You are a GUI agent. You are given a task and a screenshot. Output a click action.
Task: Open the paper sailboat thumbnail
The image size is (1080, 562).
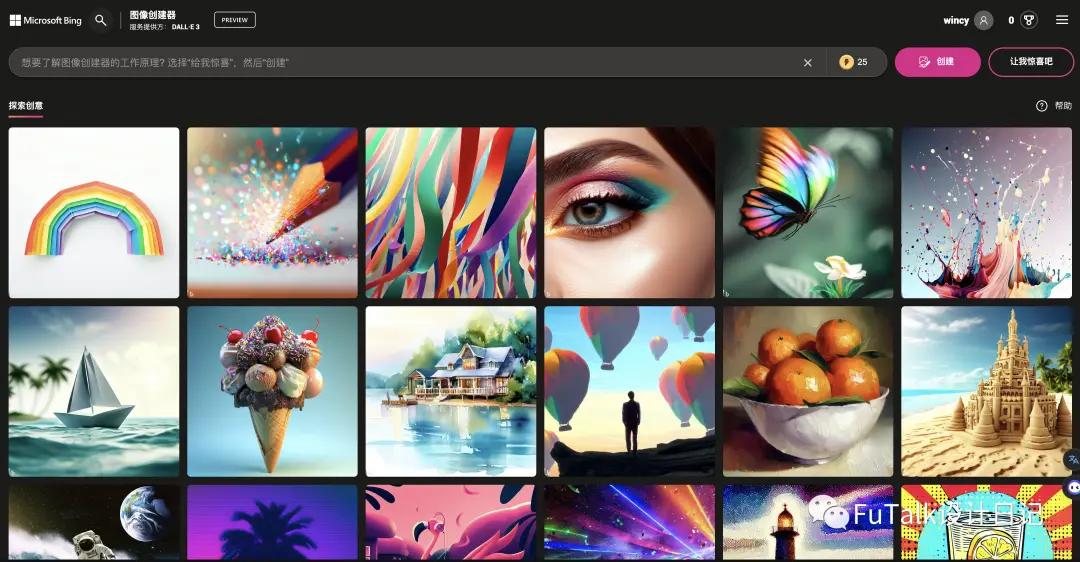pyautogui.click(x=94, y=391)
